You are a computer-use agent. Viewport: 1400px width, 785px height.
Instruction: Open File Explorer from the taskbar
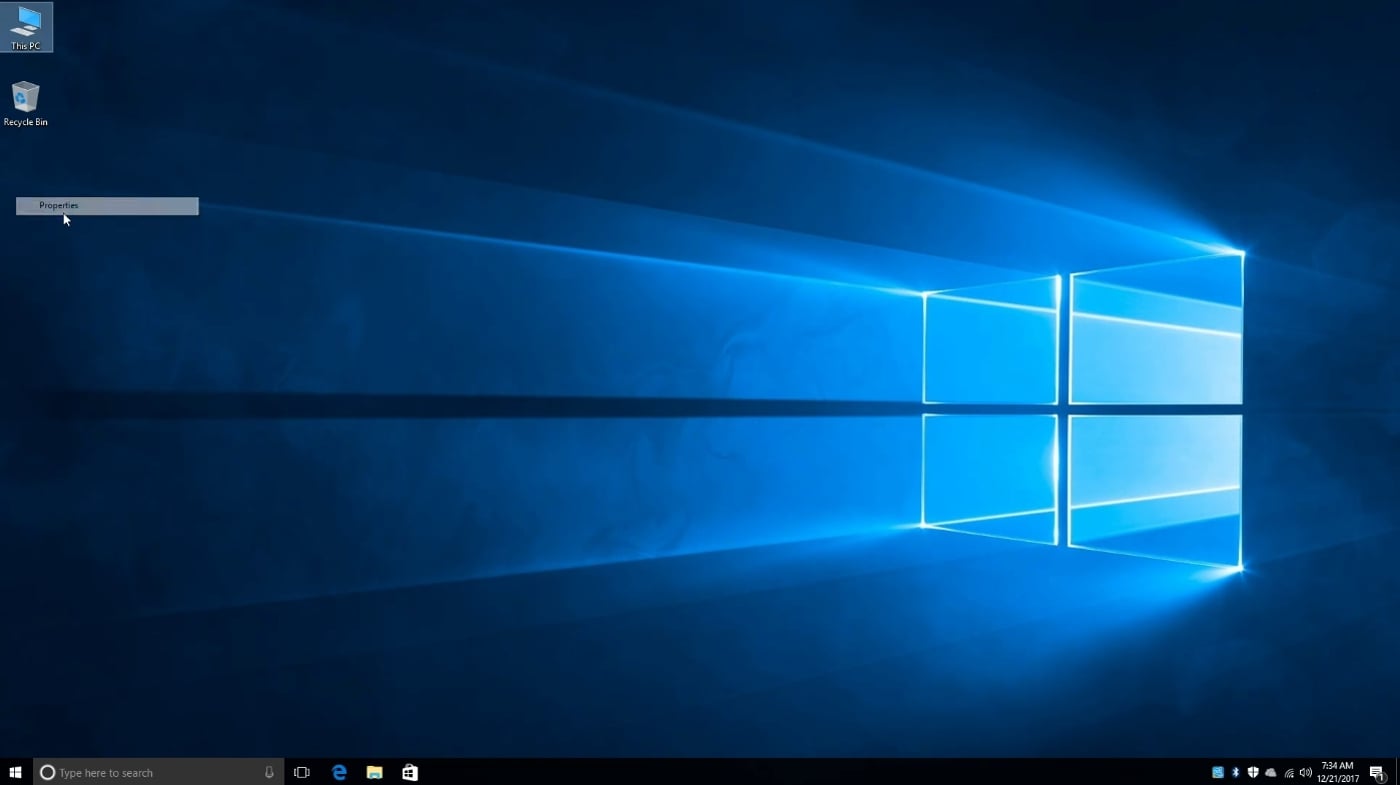(374, 772)
